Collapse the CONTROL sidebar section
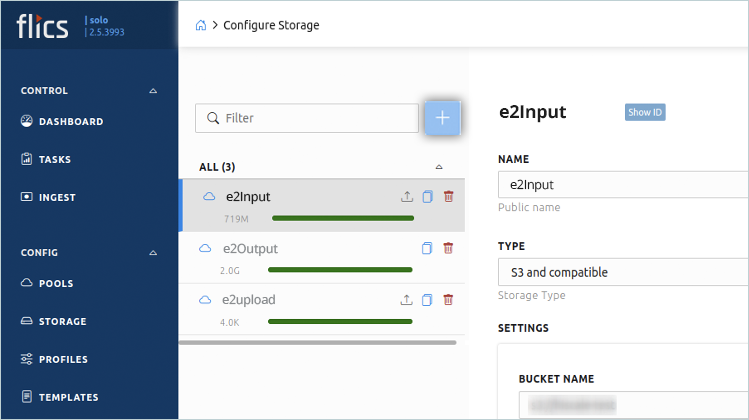 click(153, 91)
